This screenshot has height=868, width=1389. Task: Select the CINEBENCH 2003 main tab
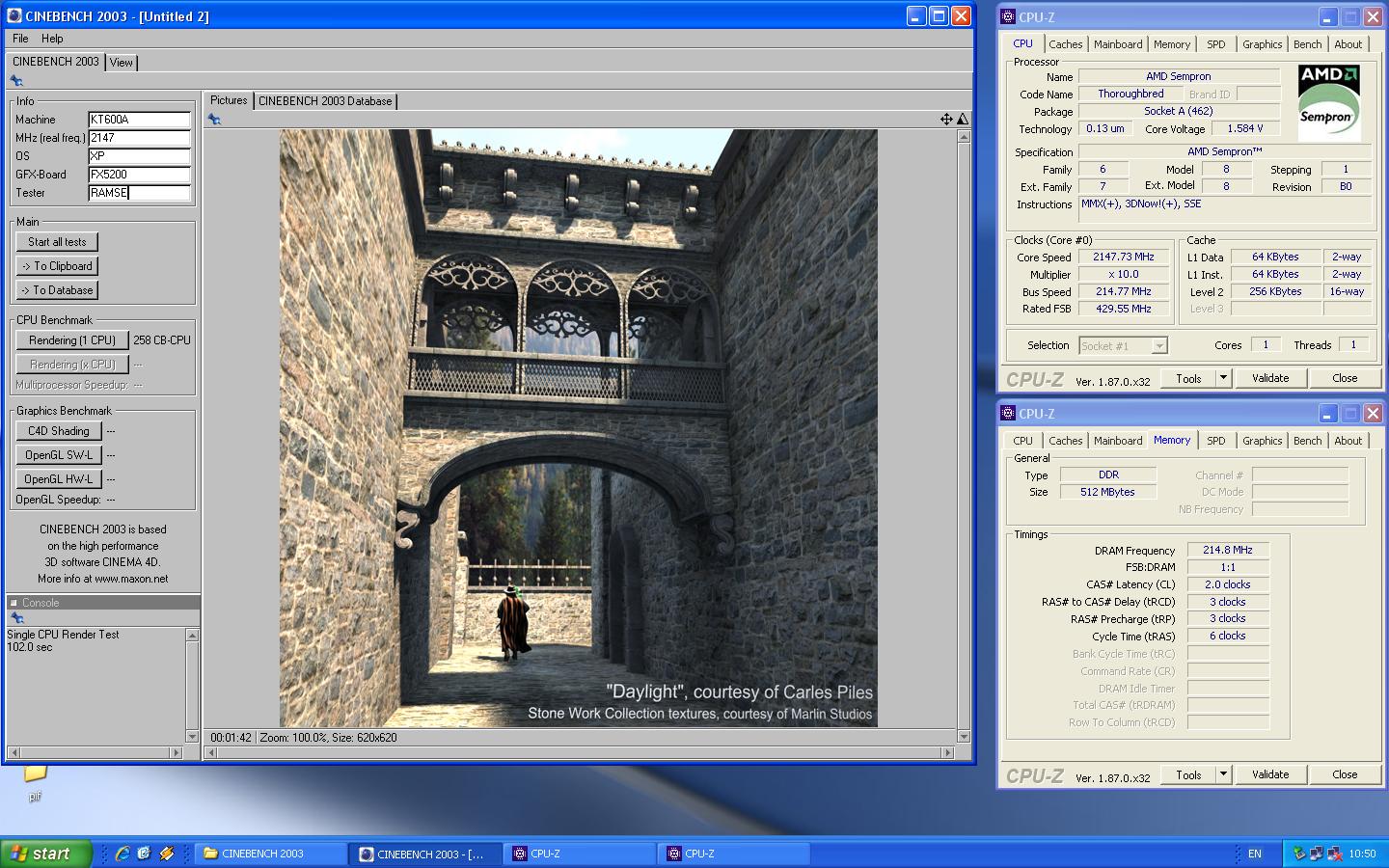[56, 62]
